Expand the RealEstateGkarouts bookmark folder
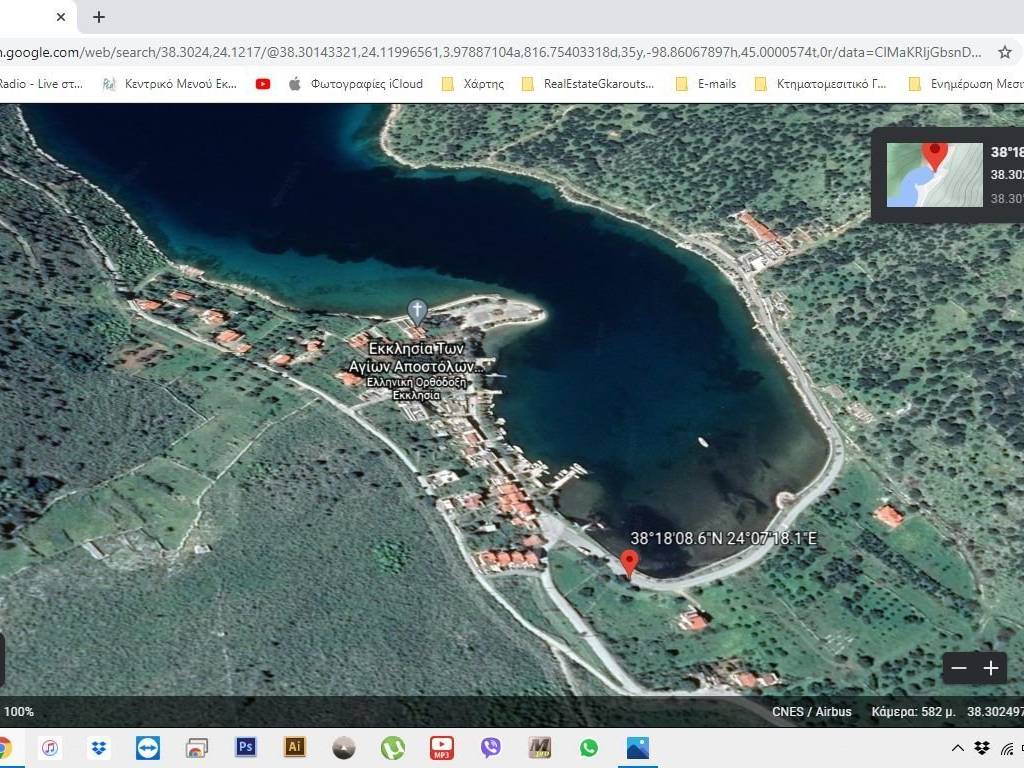This screenshot has width=1024, height=768. click(x=588, y=84)
